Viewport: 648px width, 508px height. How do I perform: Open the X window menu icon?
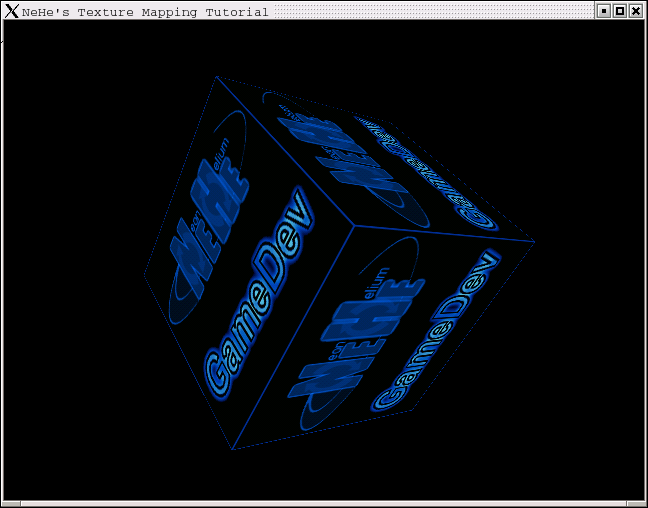click(12, 11)
